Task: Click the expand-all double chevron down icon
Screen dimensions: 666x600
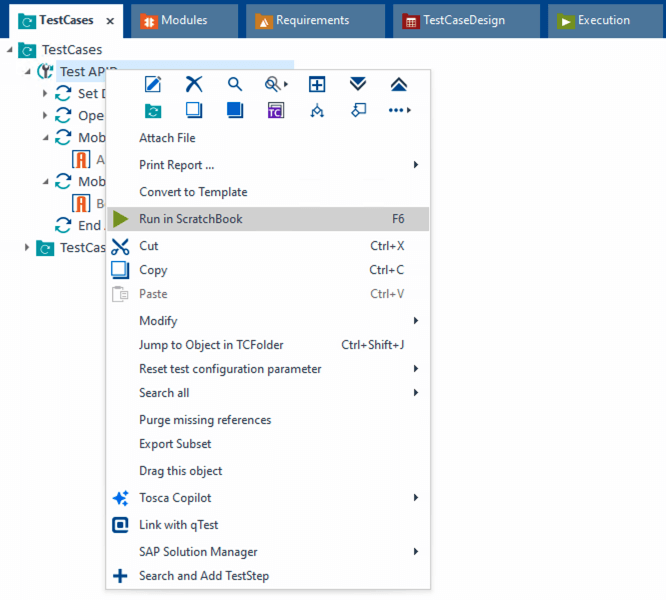Action: pos(358,84)
